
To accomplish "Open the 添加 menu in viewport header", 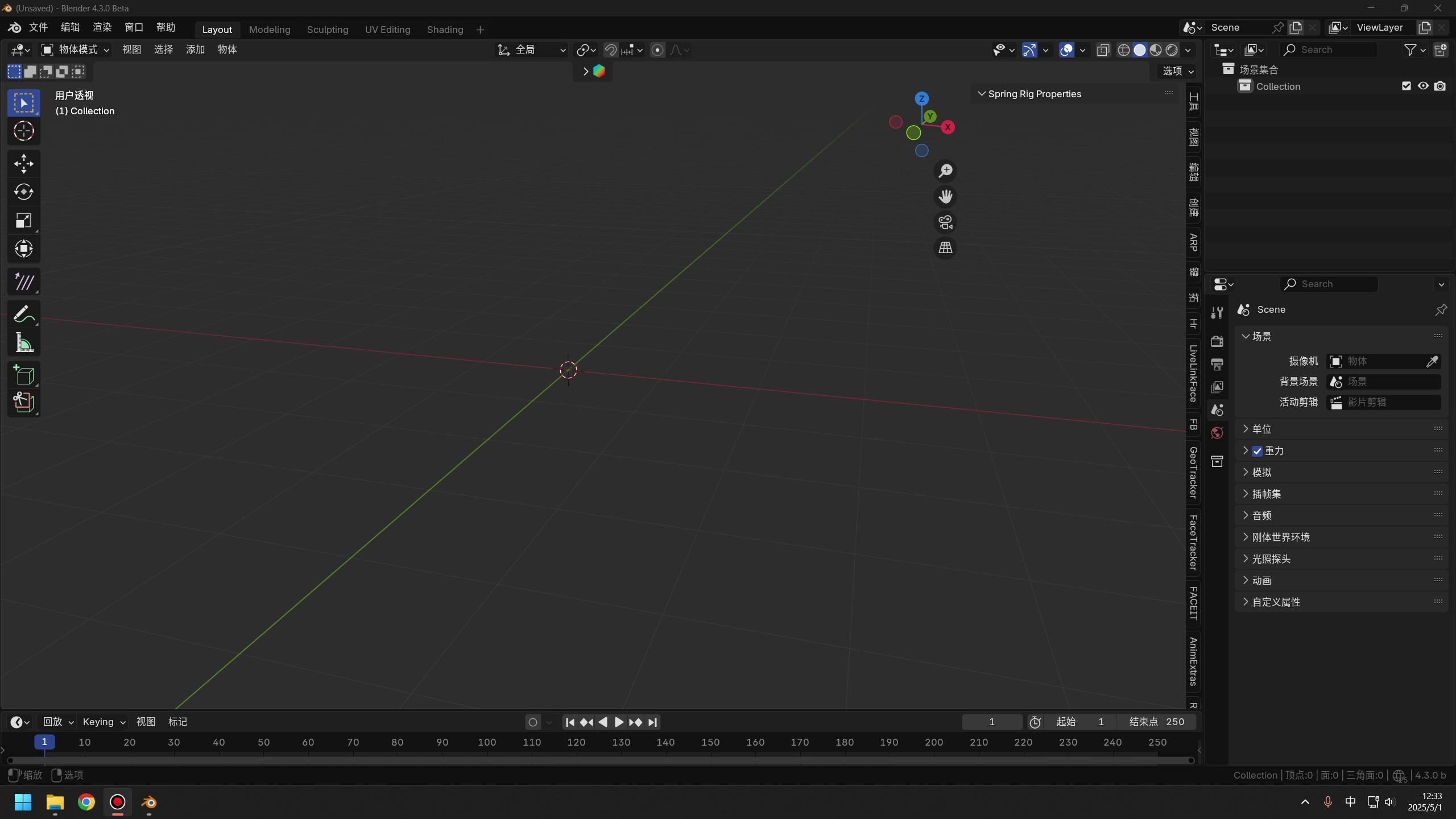I will (195, 49).
